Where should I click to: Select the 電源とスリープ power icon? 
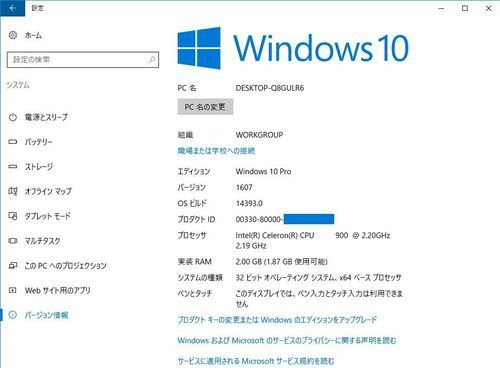13,117
